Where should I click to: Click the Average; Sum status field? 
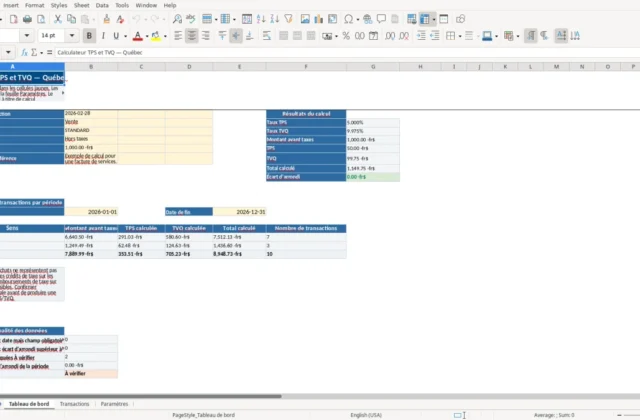coord(554,415)
